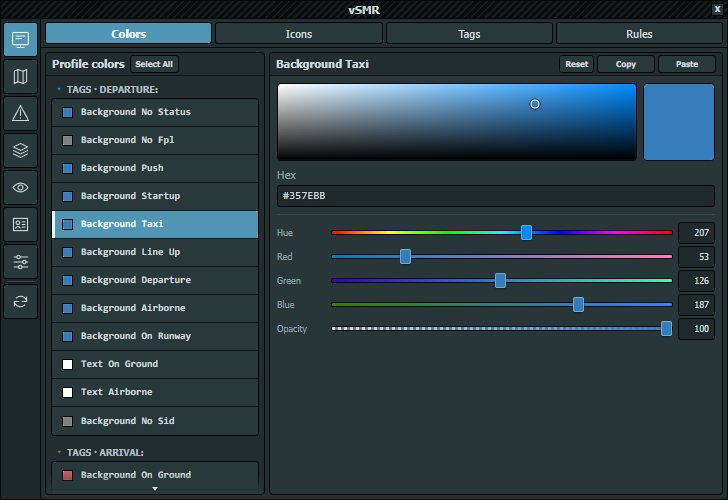The width and height of the screenshot is (728, 500).
Task: Click the Background No Fpl gray swatch
Action: click(x=67, y=140)
